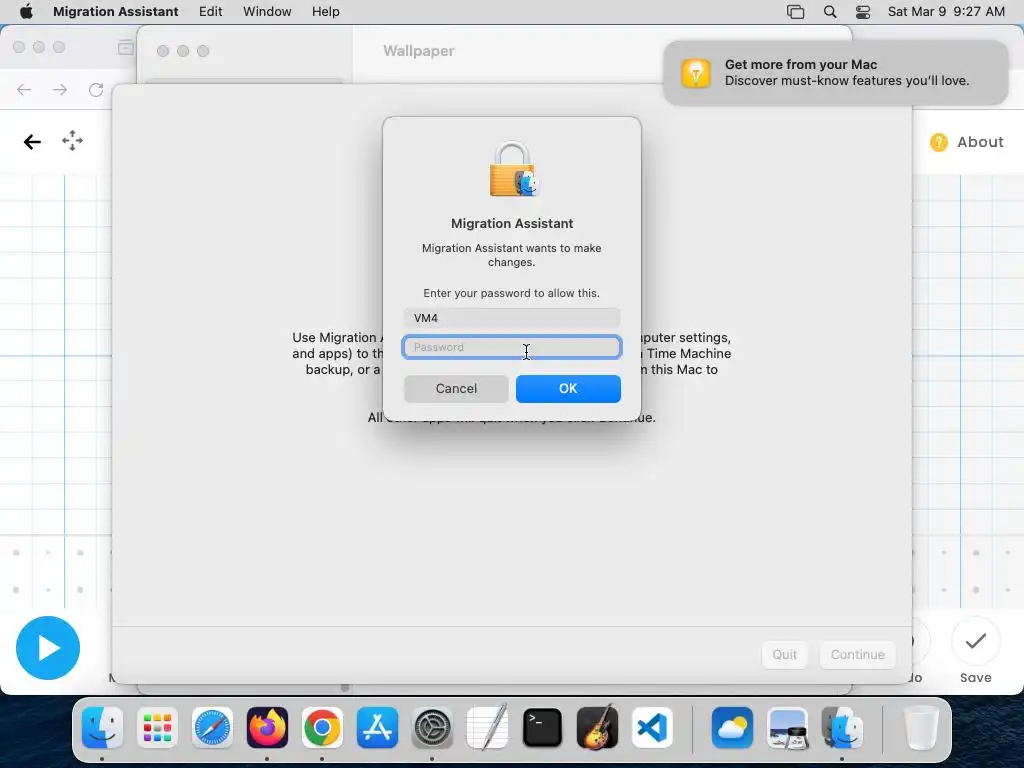1024x768 pixels.
Task: Select the move/pan tool icon
Action: tap(72, 140)
